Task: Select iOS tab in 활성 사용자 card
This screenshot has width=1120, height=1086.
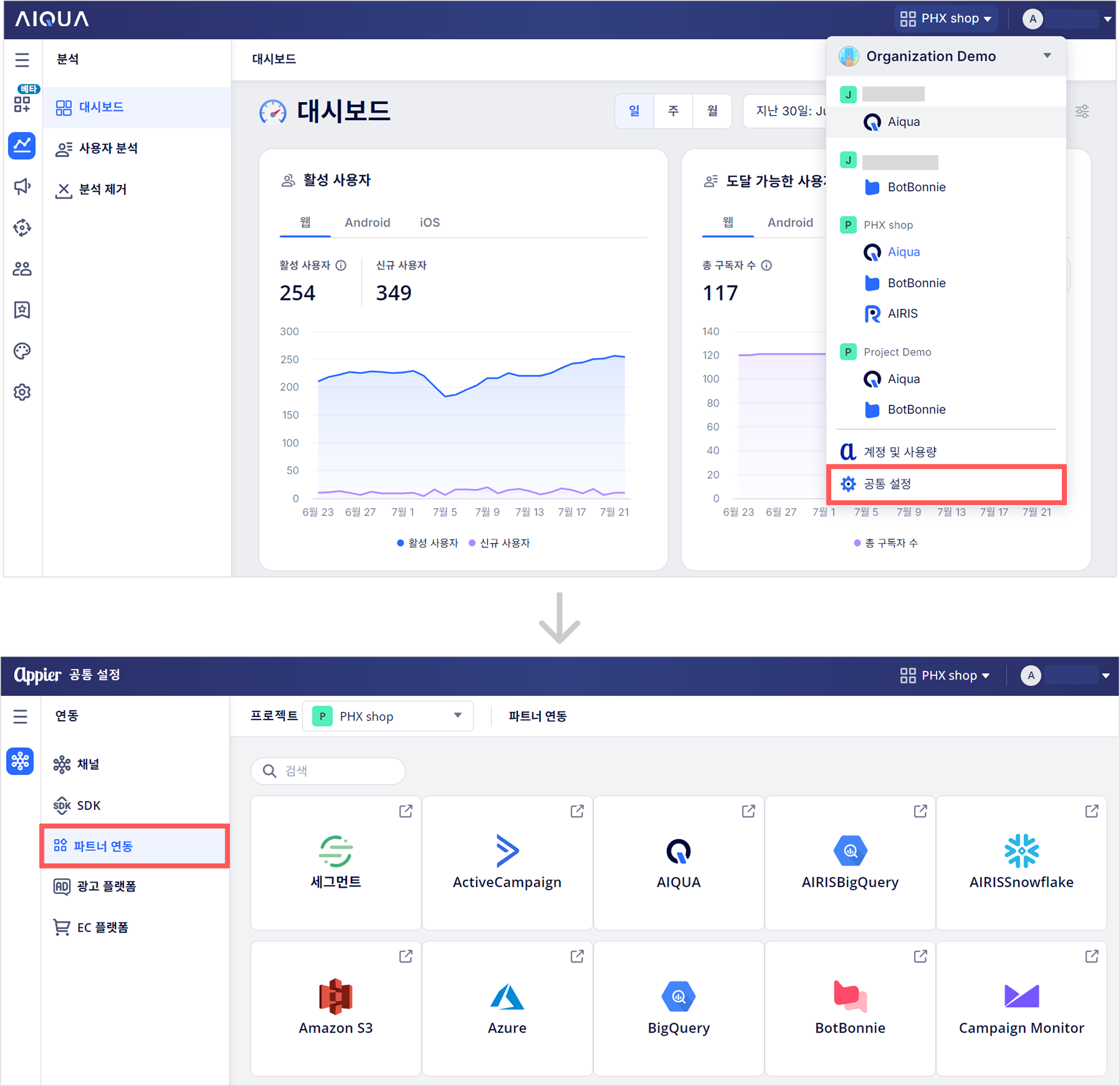Action: click(x=430, y=222)
